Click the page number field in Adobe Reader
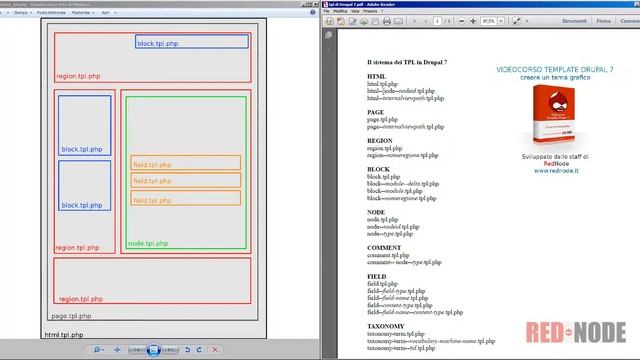The height and width of the screenshot is (360, 640). pyautogui.click(x=437, y=21)
